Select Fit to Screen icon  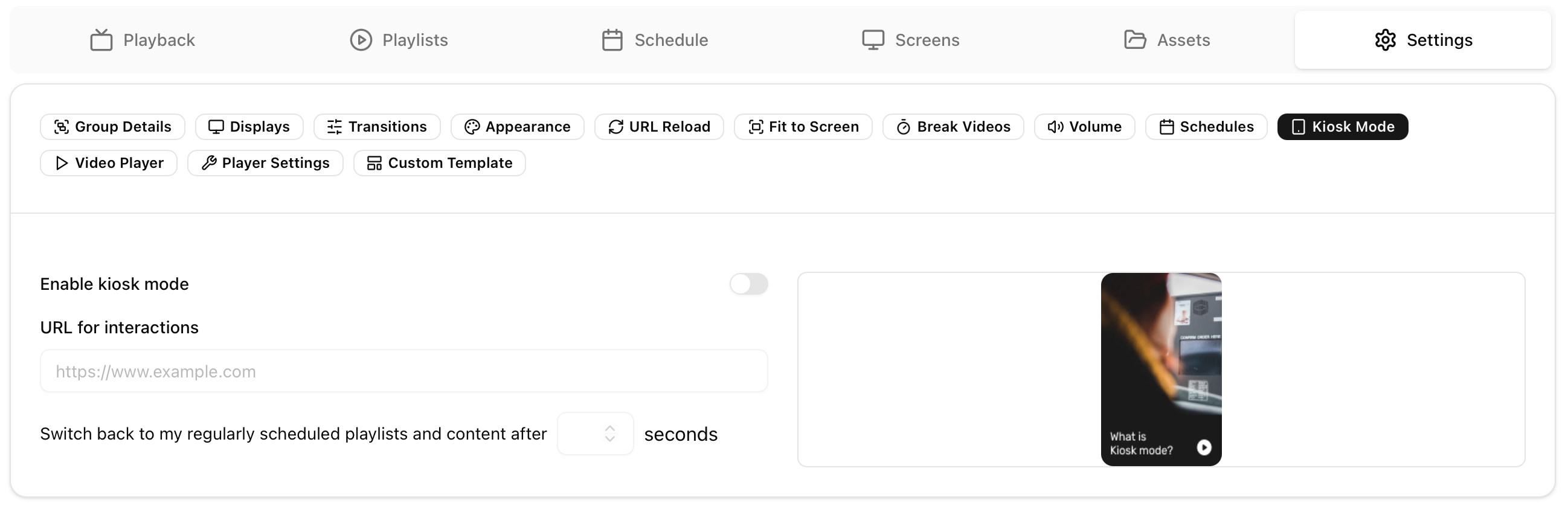click(756, 127)
